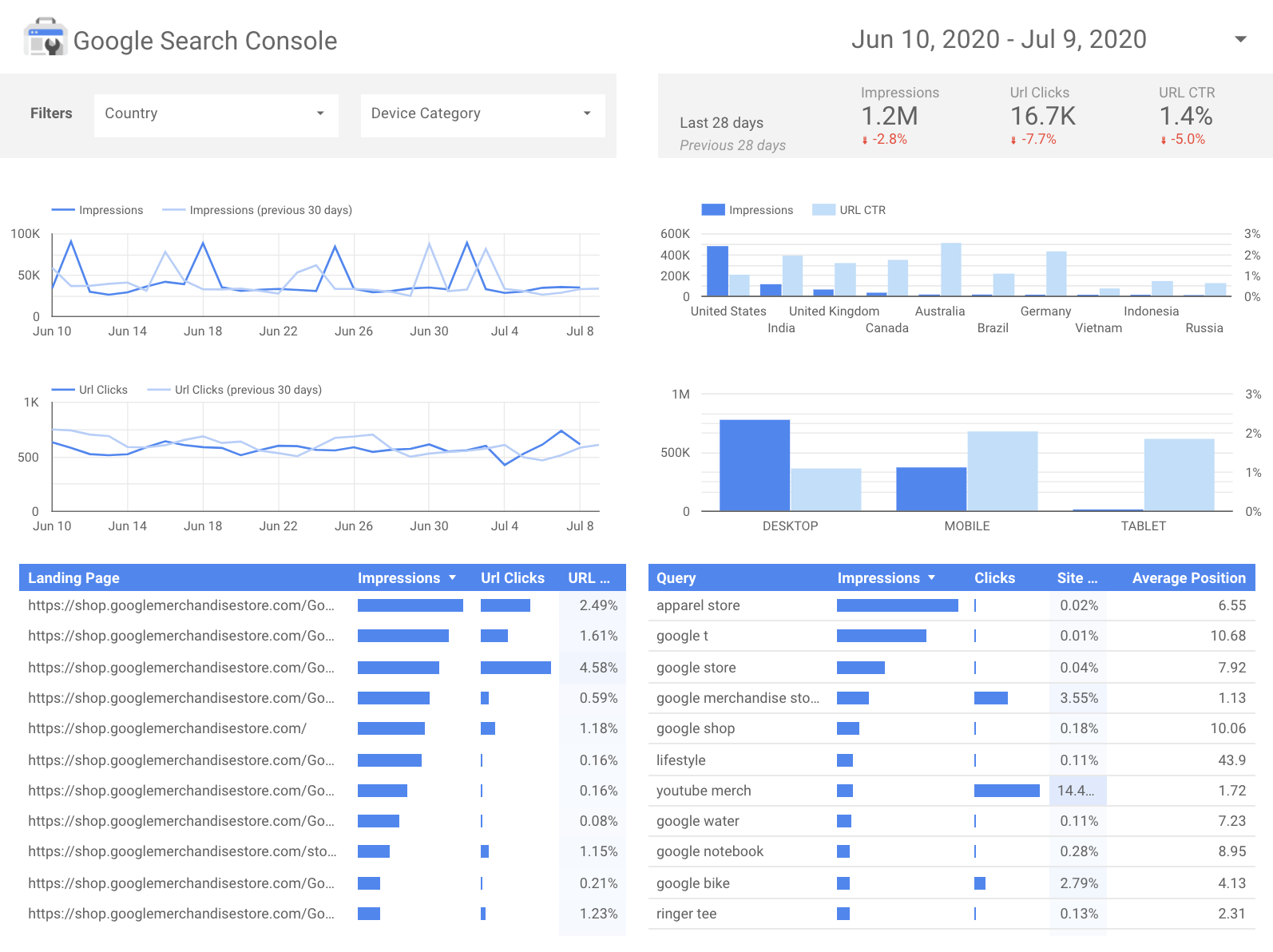Viewport: 1273px width, 952px height.
Task: Click the 'google shop' query row
Action: tap(951, 728)
